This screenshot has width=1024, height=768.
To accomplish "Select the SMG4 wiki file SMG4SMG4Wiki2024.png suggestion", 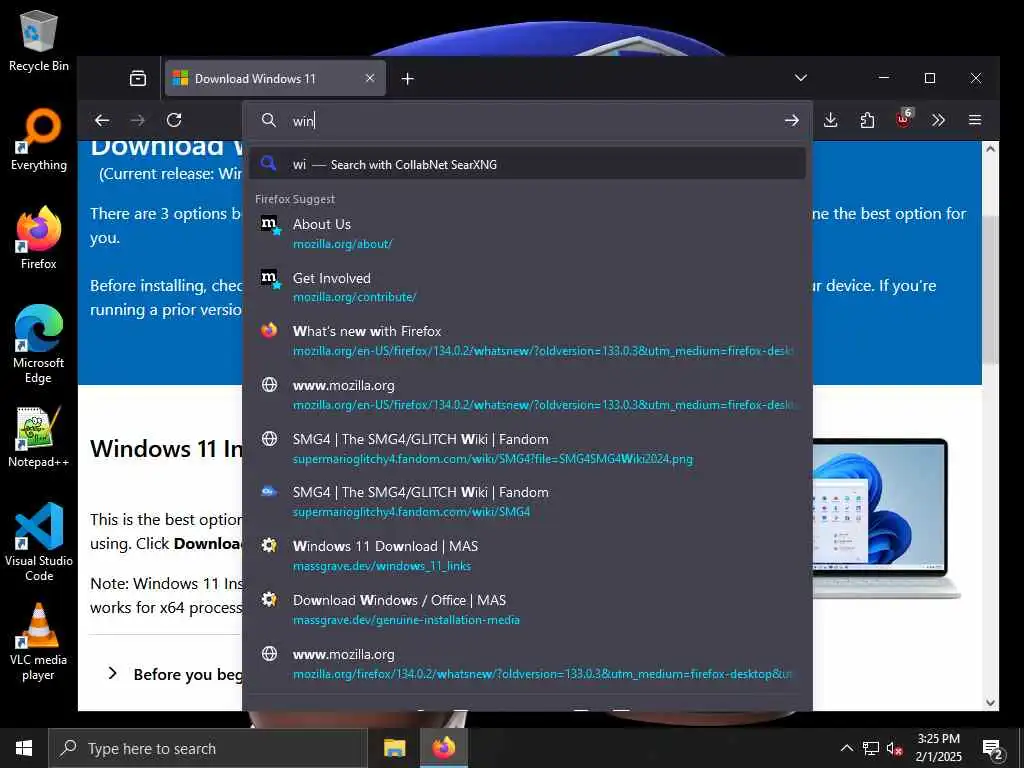I will [527, 449].
